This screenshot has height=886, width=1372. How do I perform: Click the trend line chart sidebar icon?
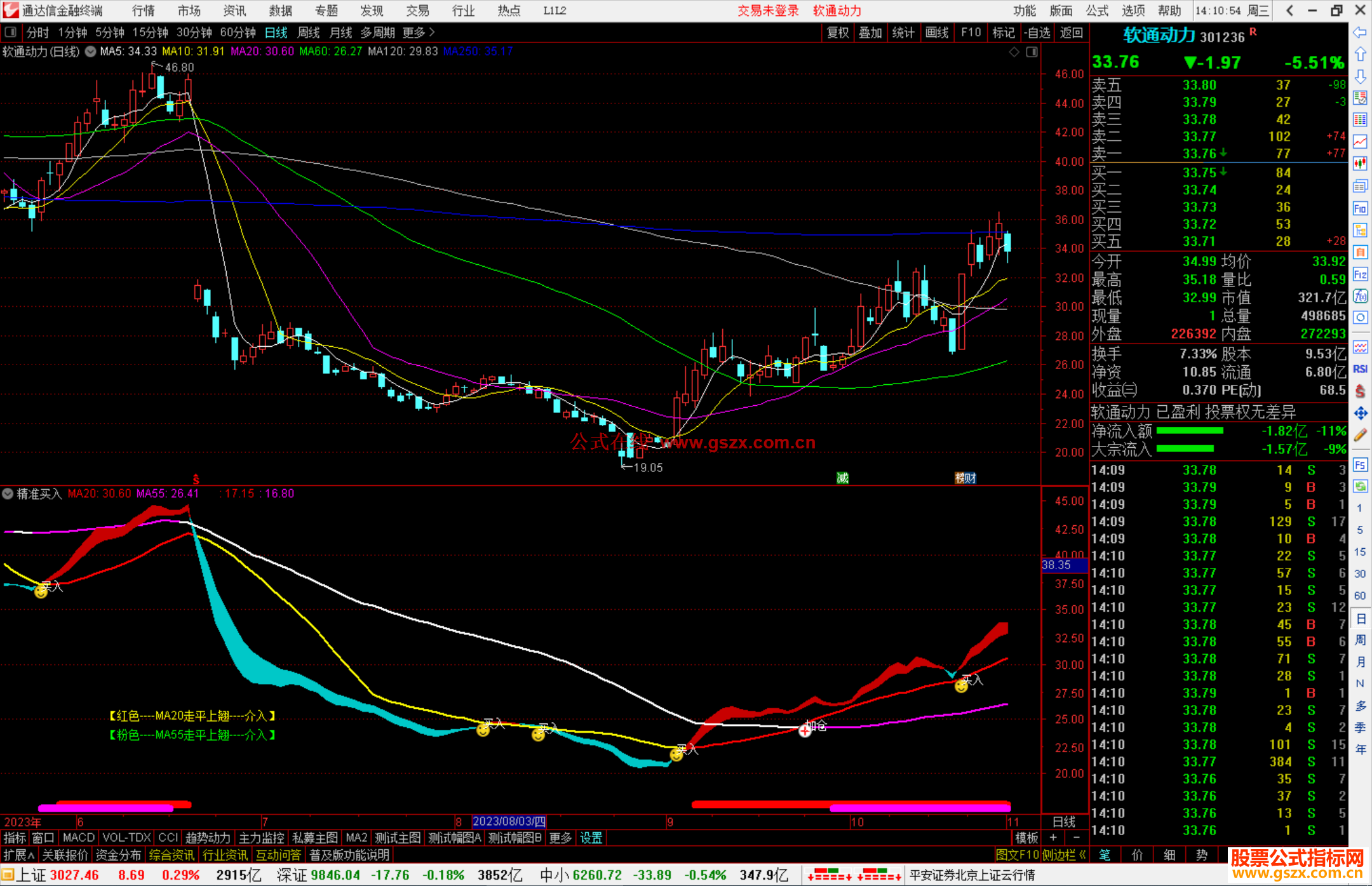click(1360, 142)
